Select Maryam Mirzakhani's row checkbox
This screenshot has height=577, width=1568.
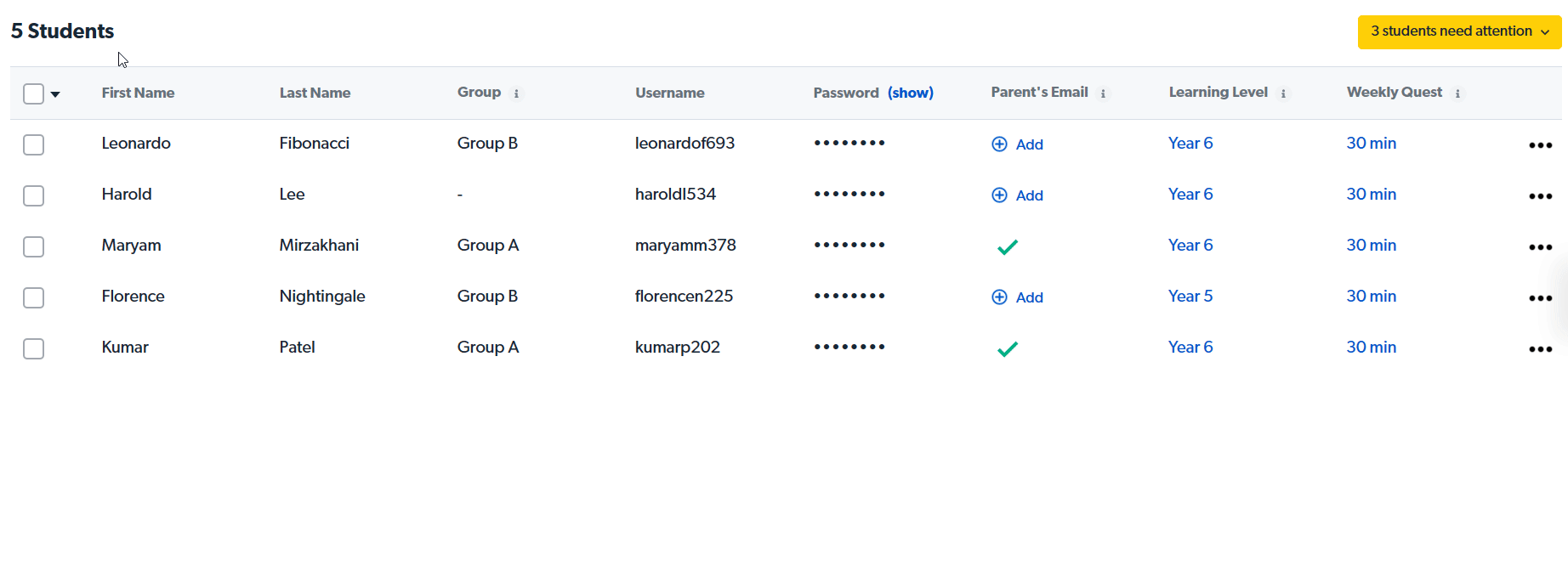pos(34,246)
